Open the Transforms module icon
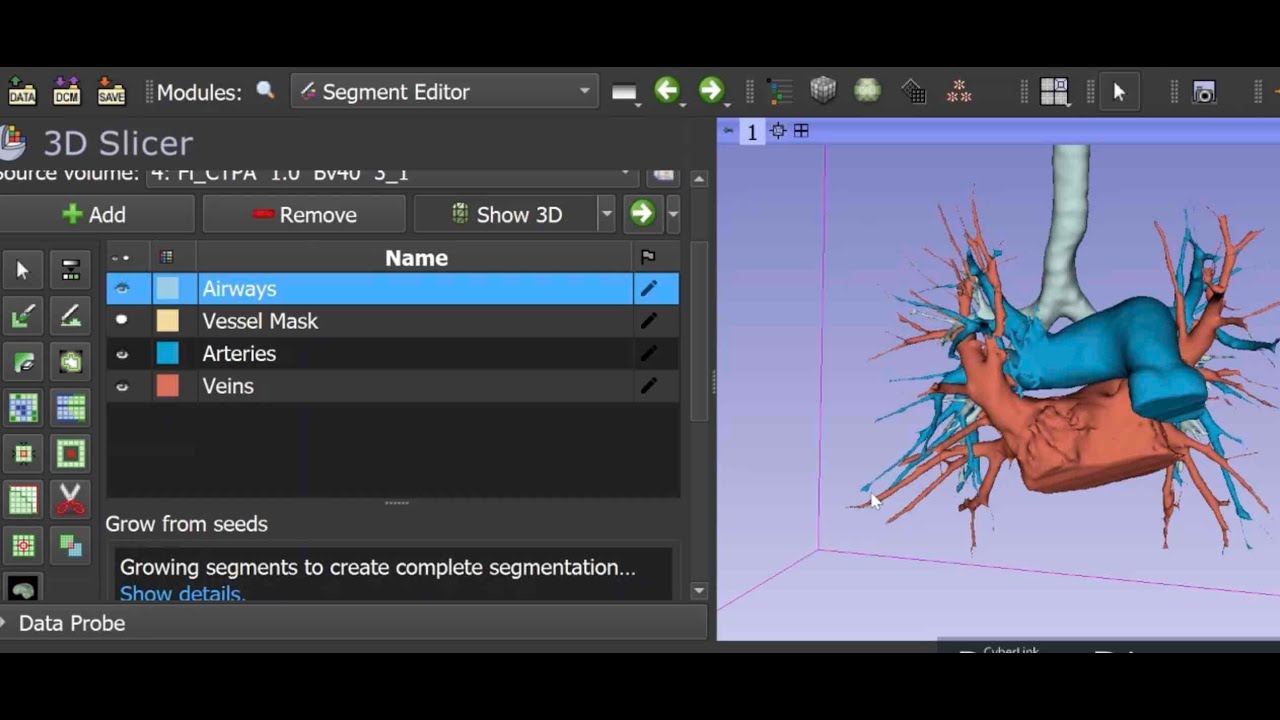 [x=913, y=91]
